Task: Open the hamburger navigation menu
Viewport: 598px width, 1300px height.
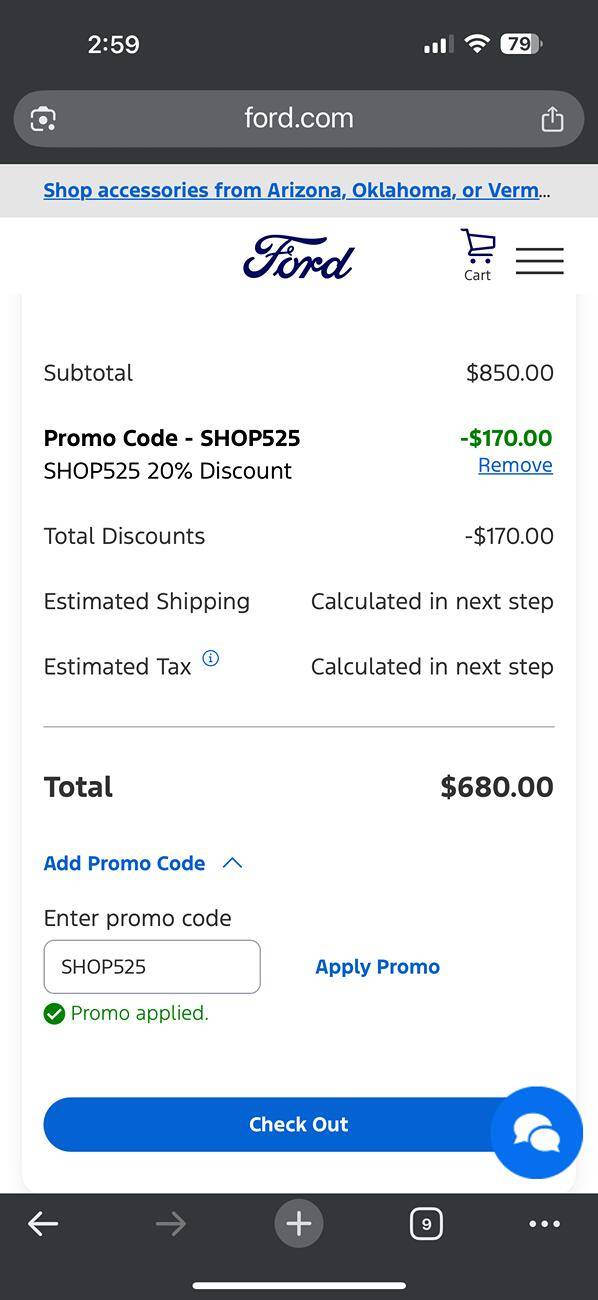Action: [x=540, y=260]
